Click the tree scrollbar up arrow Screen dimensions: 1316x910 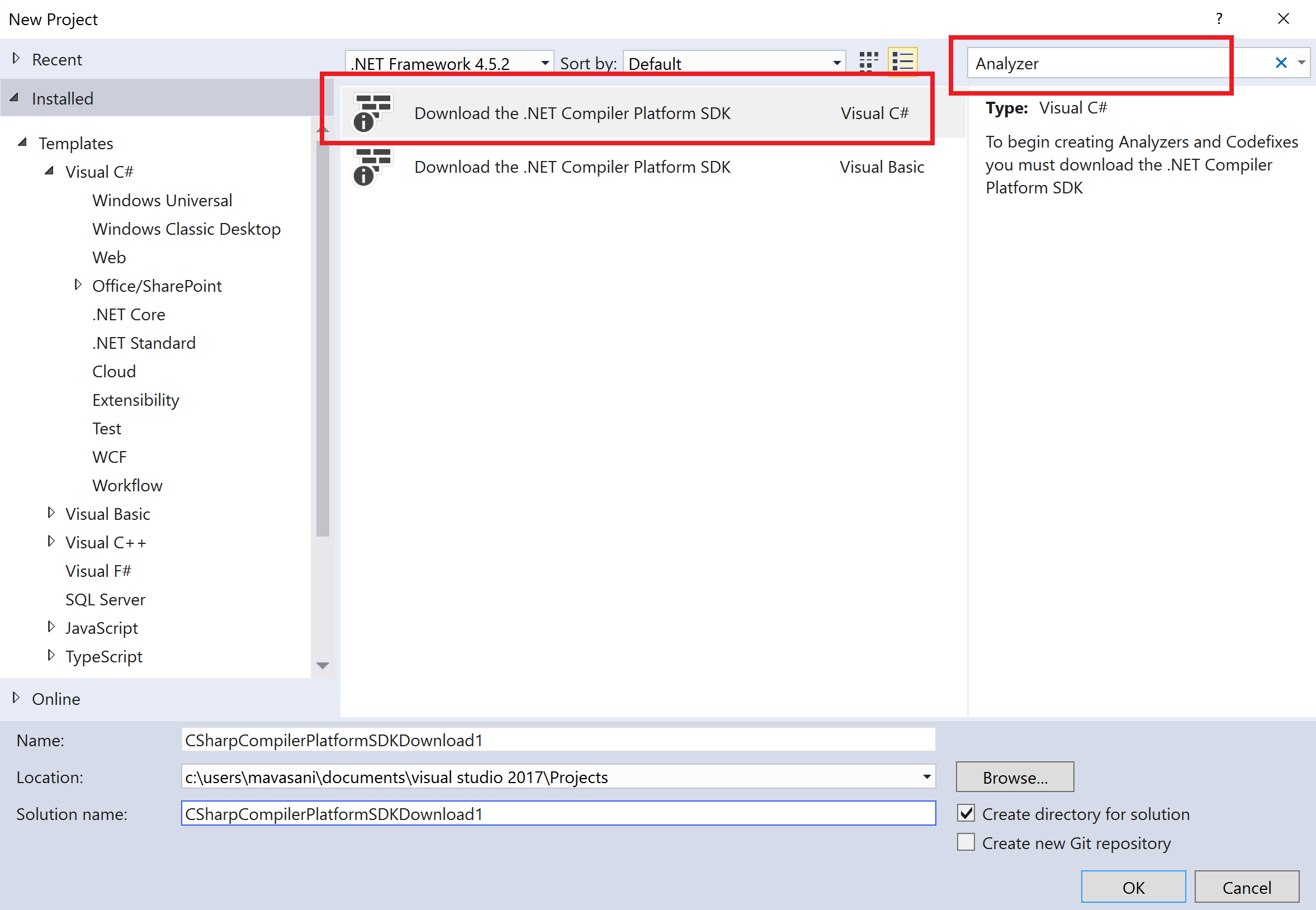click(322, 130)
